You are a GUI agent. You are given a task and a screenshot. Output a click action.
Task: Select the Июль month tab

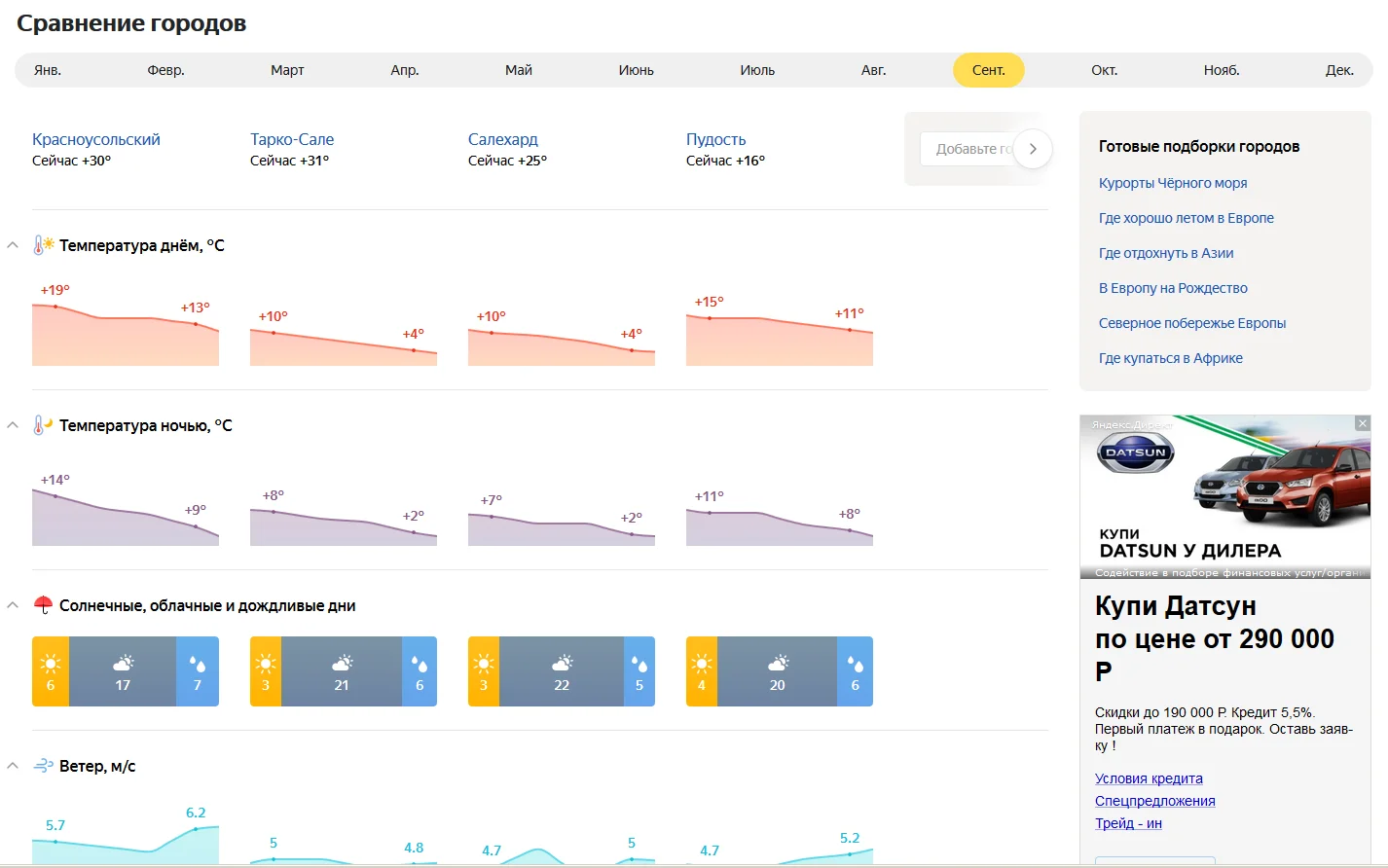point(757,70)
